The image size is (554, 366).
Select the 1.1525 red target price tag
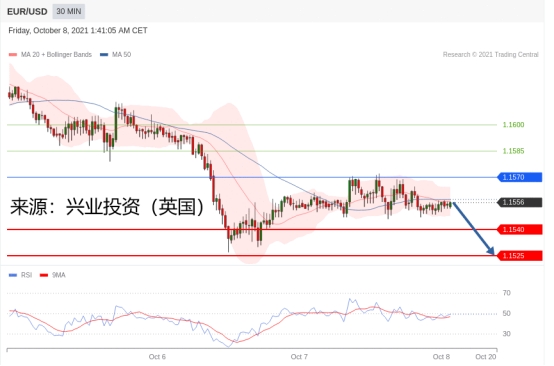(x=519, y=256)
